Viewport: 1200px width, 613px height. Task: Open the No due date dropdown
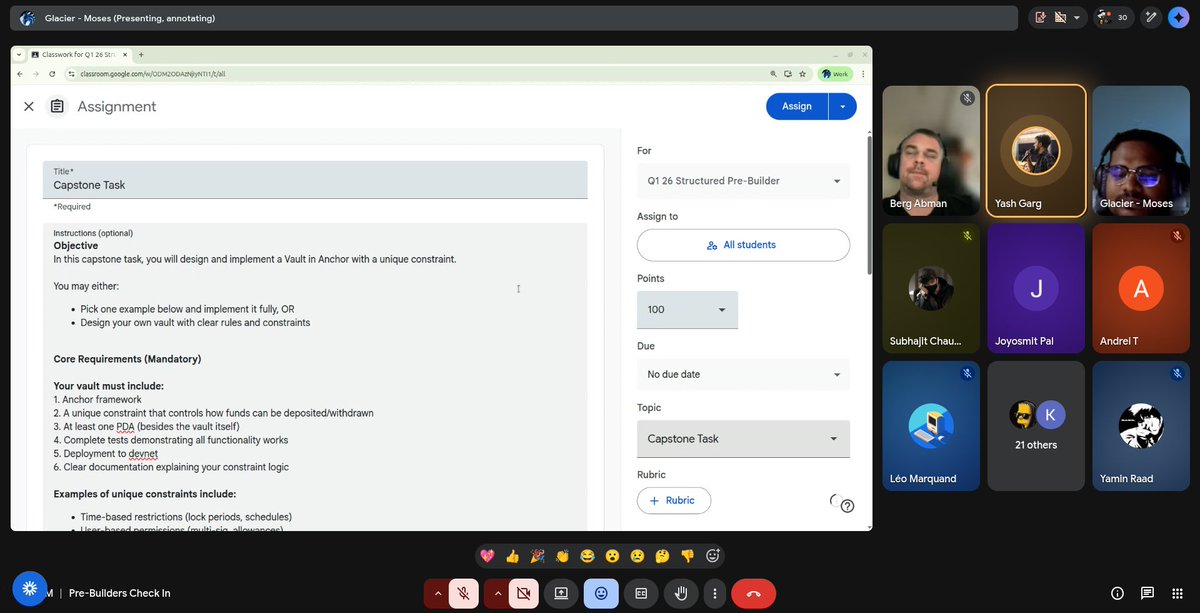pyautogui.click(x=743, y=374)
